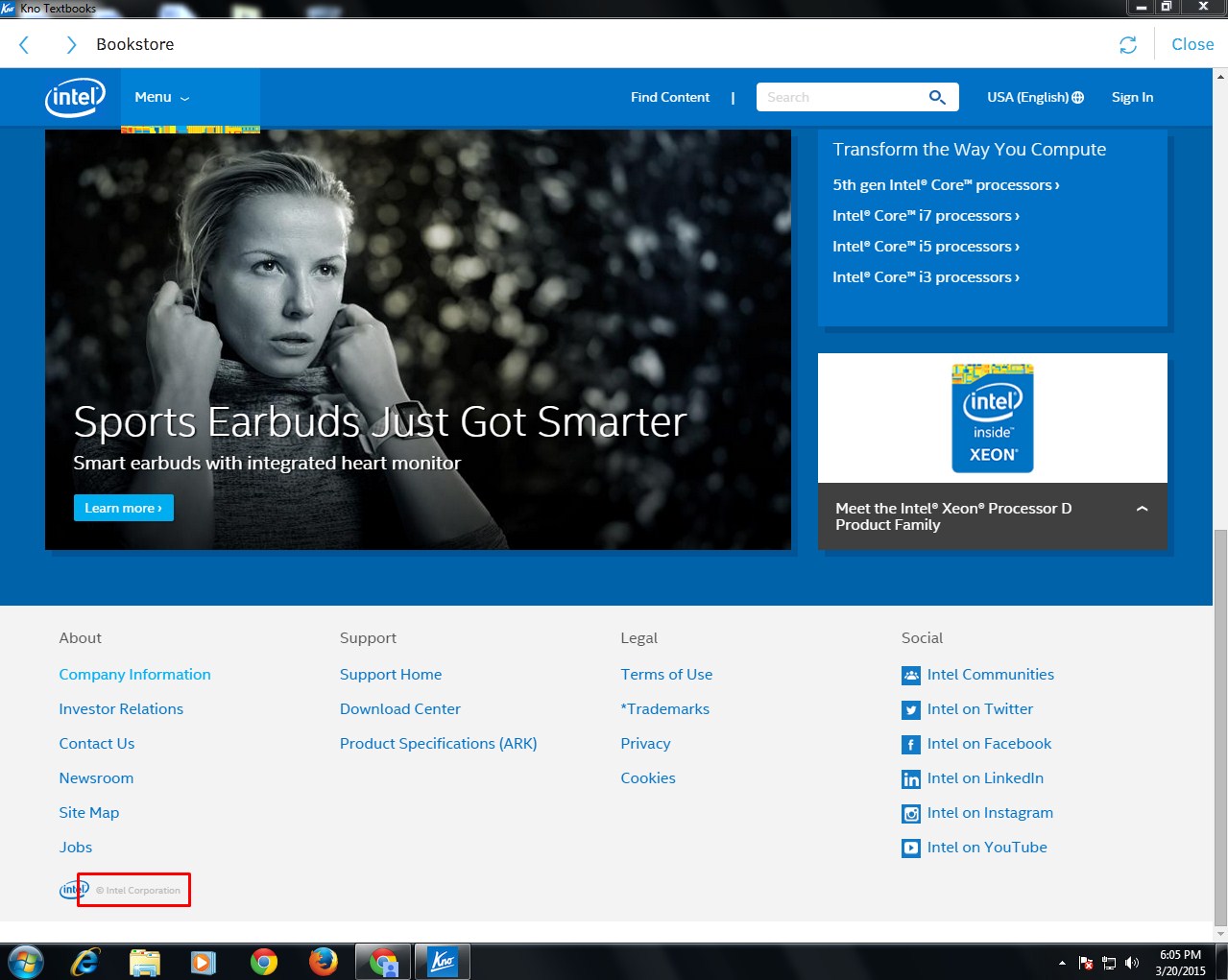The width and height of the screenshot is (1228, 980).
Task: Click the YouTube icon
Action: pos(911,849)
